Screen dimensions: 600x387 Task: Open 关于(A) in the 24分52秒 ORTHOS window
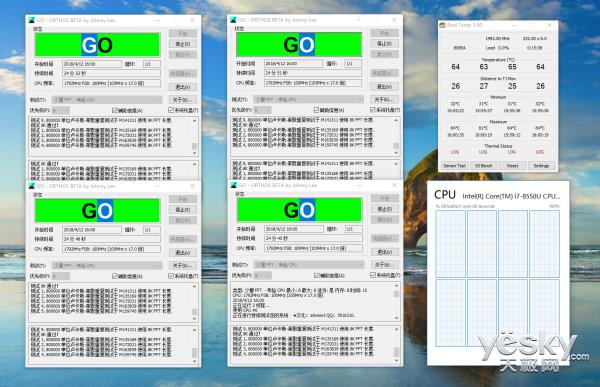[183, 100]
